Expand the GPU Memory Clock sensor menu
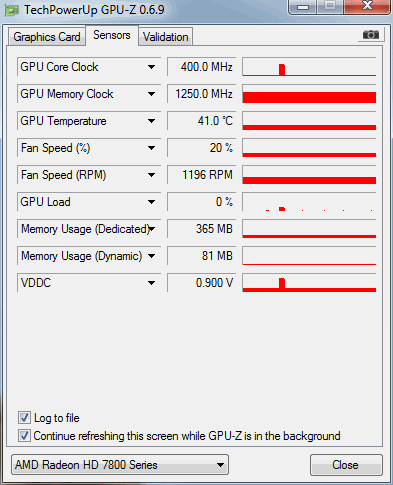Screen dimensions: 393x485 click(151, 94)
